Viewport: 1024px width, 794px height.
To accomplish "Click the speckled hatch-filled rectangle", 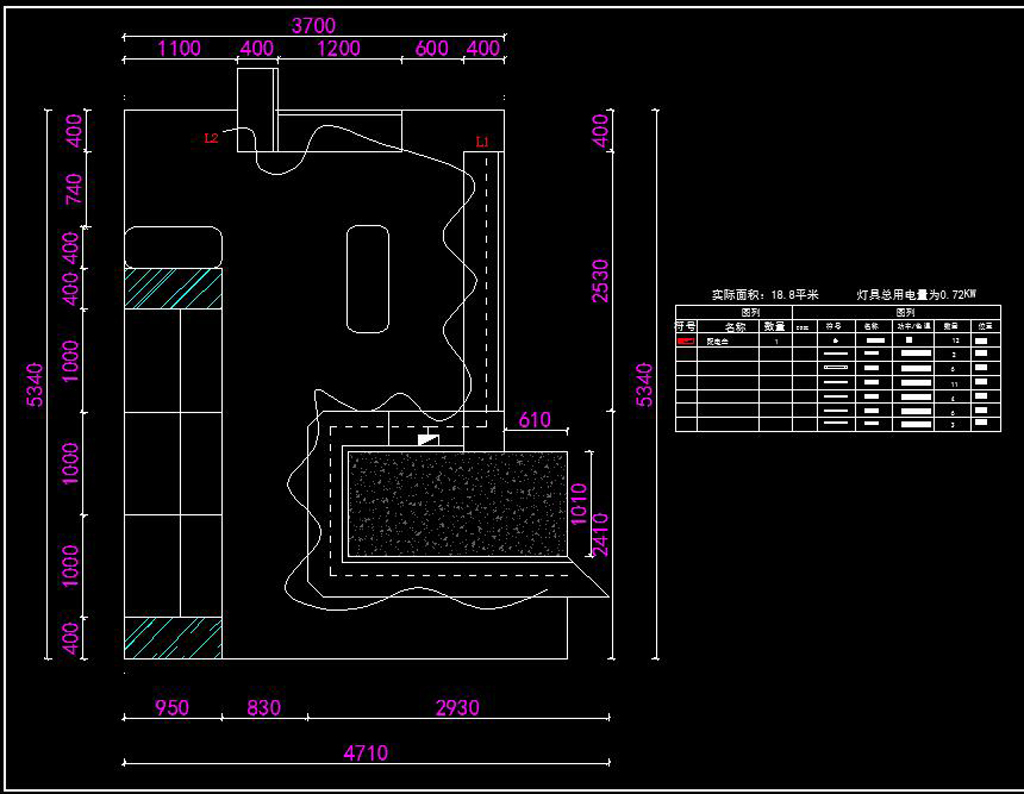I will point(456,503).
